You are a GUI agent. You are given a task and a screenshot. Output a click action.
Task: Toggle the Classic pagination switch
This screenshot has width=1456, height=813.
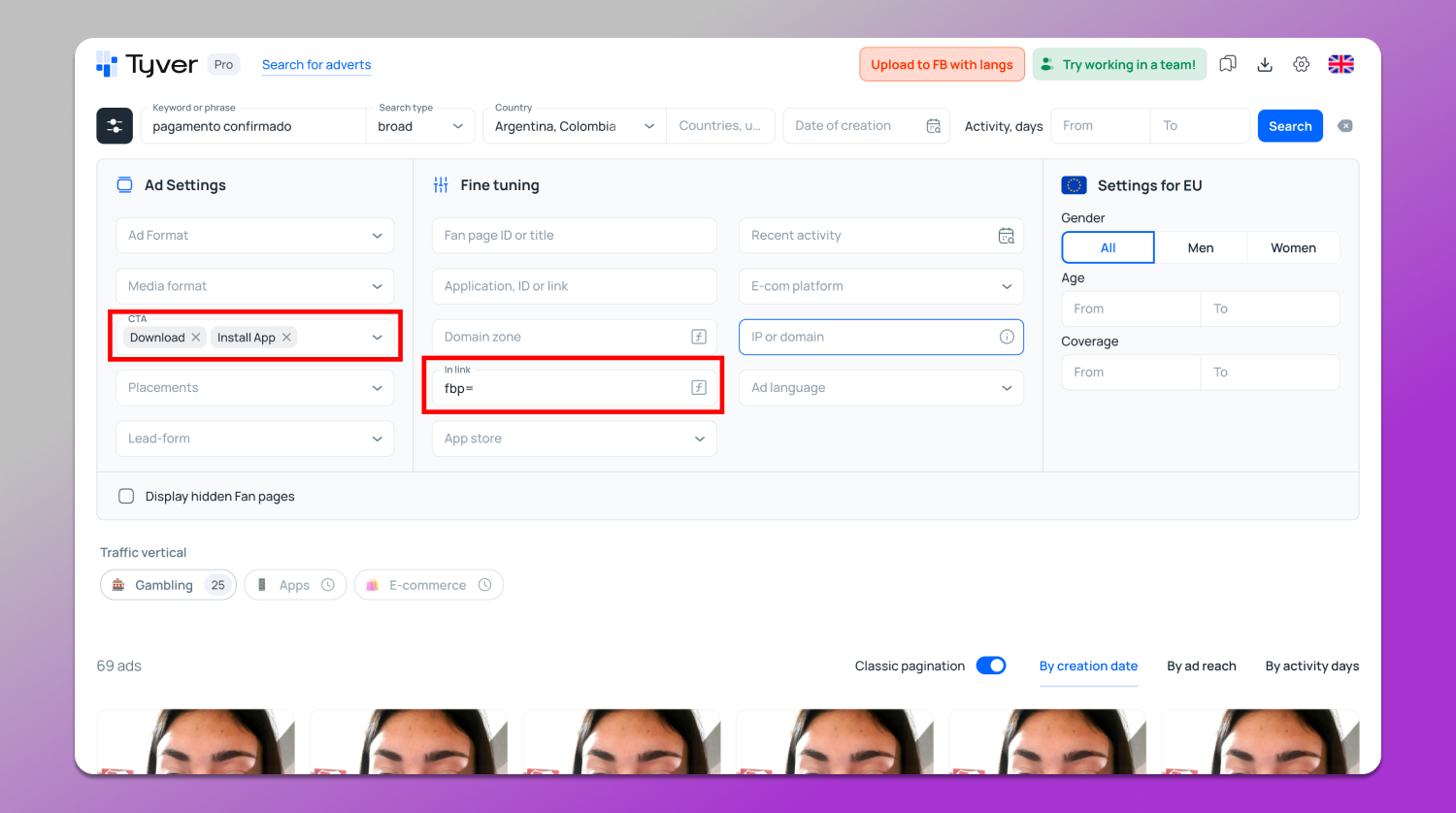[990, 666]
